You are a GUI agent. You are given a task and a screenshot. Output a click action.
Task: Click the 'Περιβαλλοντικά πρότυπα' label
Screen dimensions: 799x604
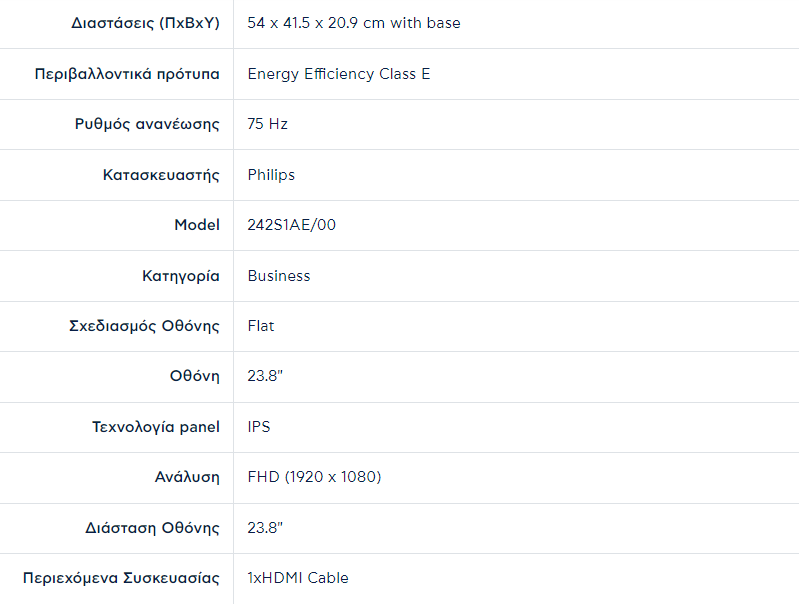[127, 74]
